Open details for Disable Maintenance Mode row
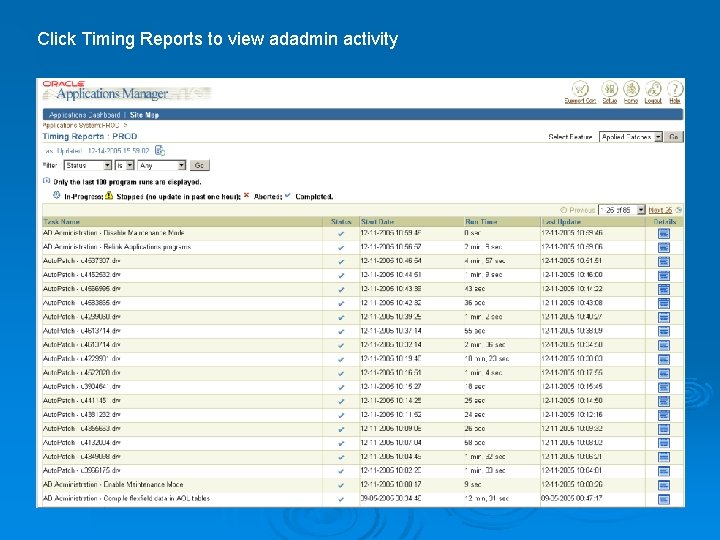720x540 pixels. tap(664, 233)
